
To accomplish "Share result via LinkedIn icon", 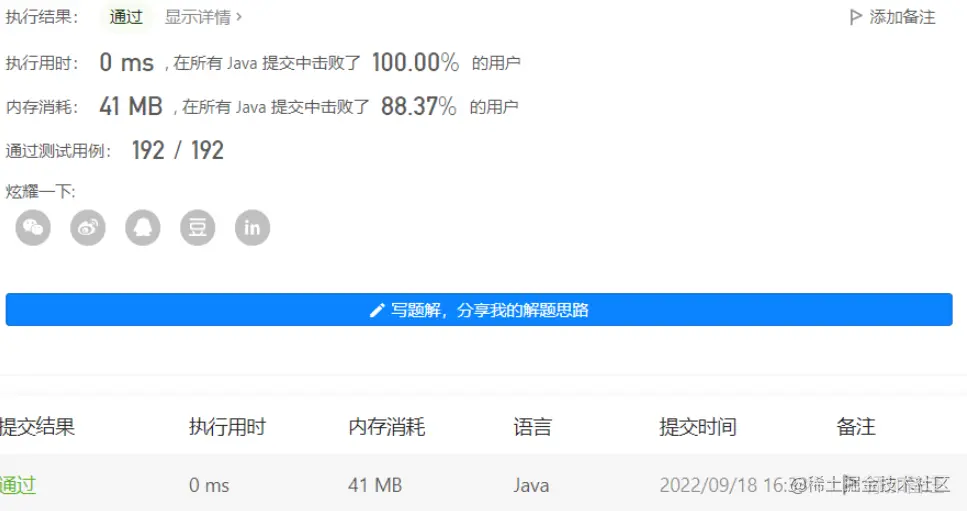I will pyautogui.click(x=252, y=228).
